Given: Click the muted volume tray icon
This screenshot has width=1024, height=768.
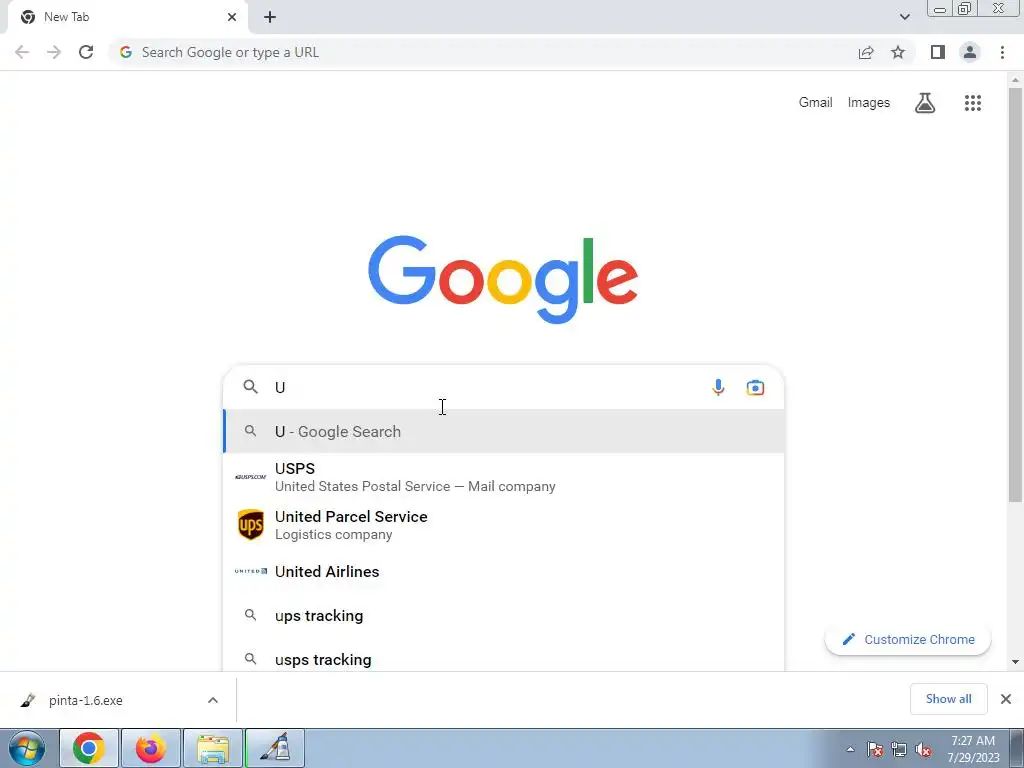Looking at the screenshot, I should pos(923,749).
